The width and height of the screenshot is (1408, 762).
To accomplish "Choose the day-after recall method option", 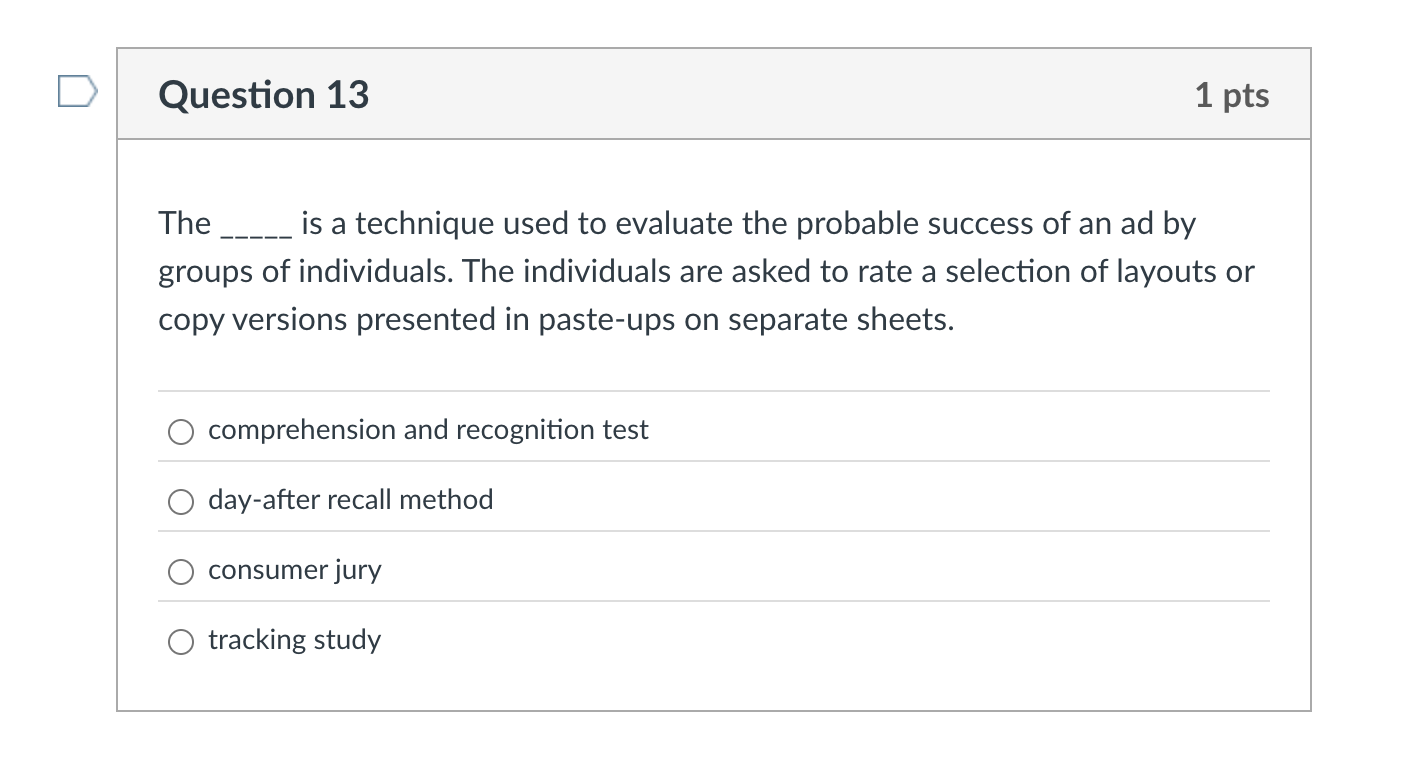I will (181, 501).
